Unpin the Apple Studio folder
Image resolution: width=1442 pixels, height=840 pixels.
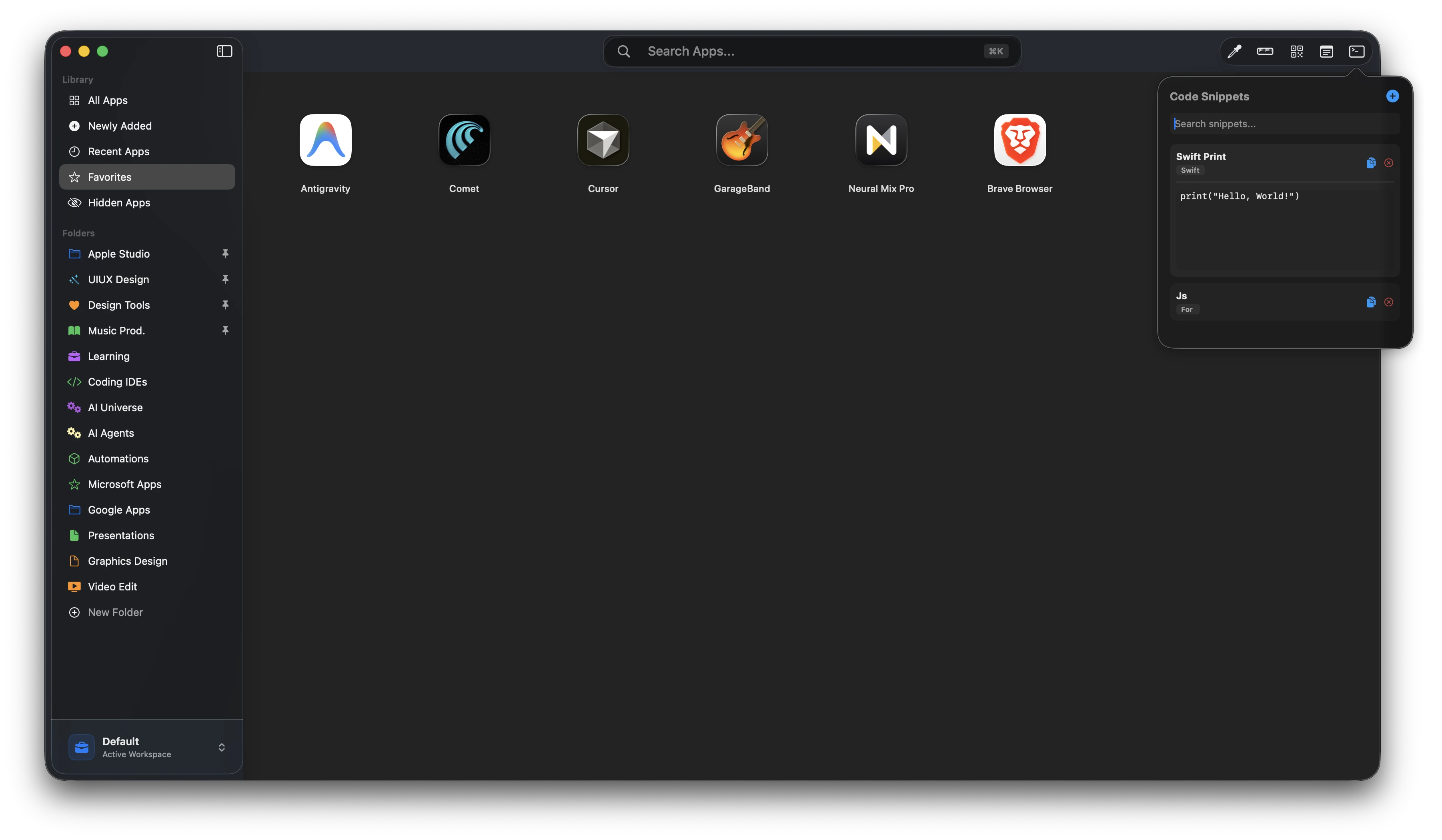click(x=225, y=254)
